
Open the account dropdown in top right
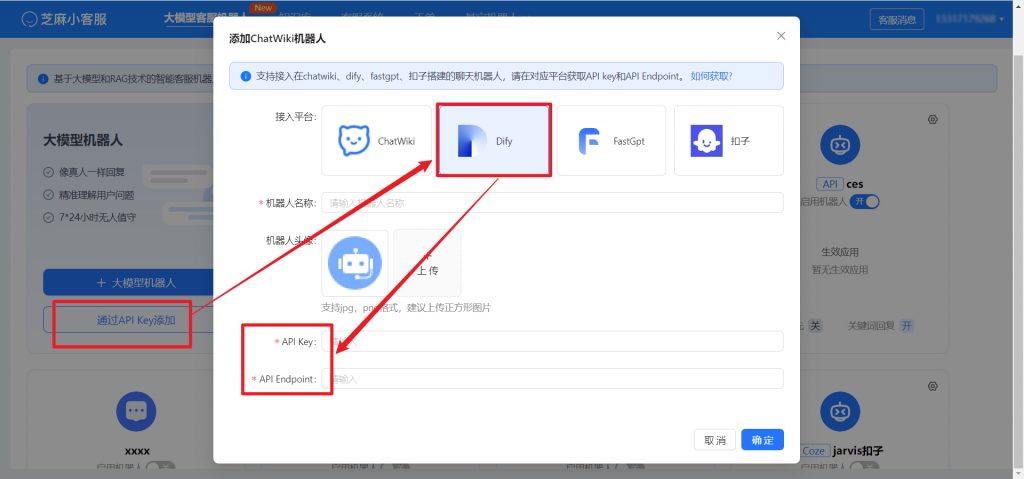970,19
